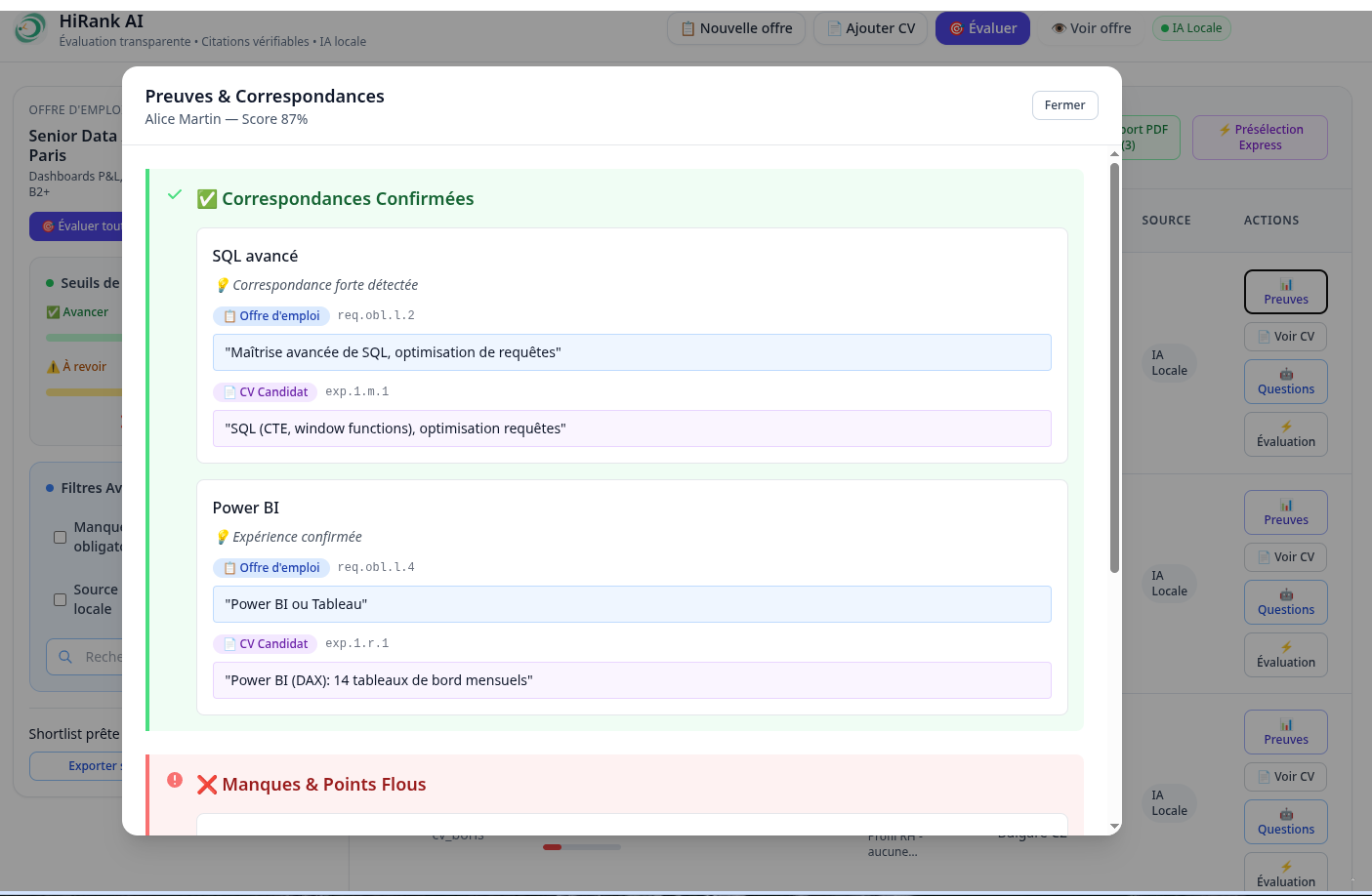
Task: Click the HiRank AI logo icon
Action: 30,28
